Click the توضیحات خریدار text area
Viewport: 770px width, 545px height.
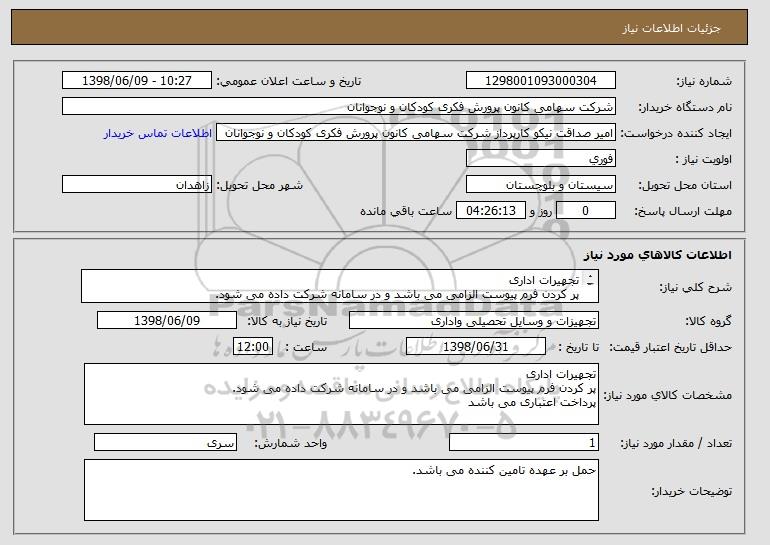tap(341, 490)
